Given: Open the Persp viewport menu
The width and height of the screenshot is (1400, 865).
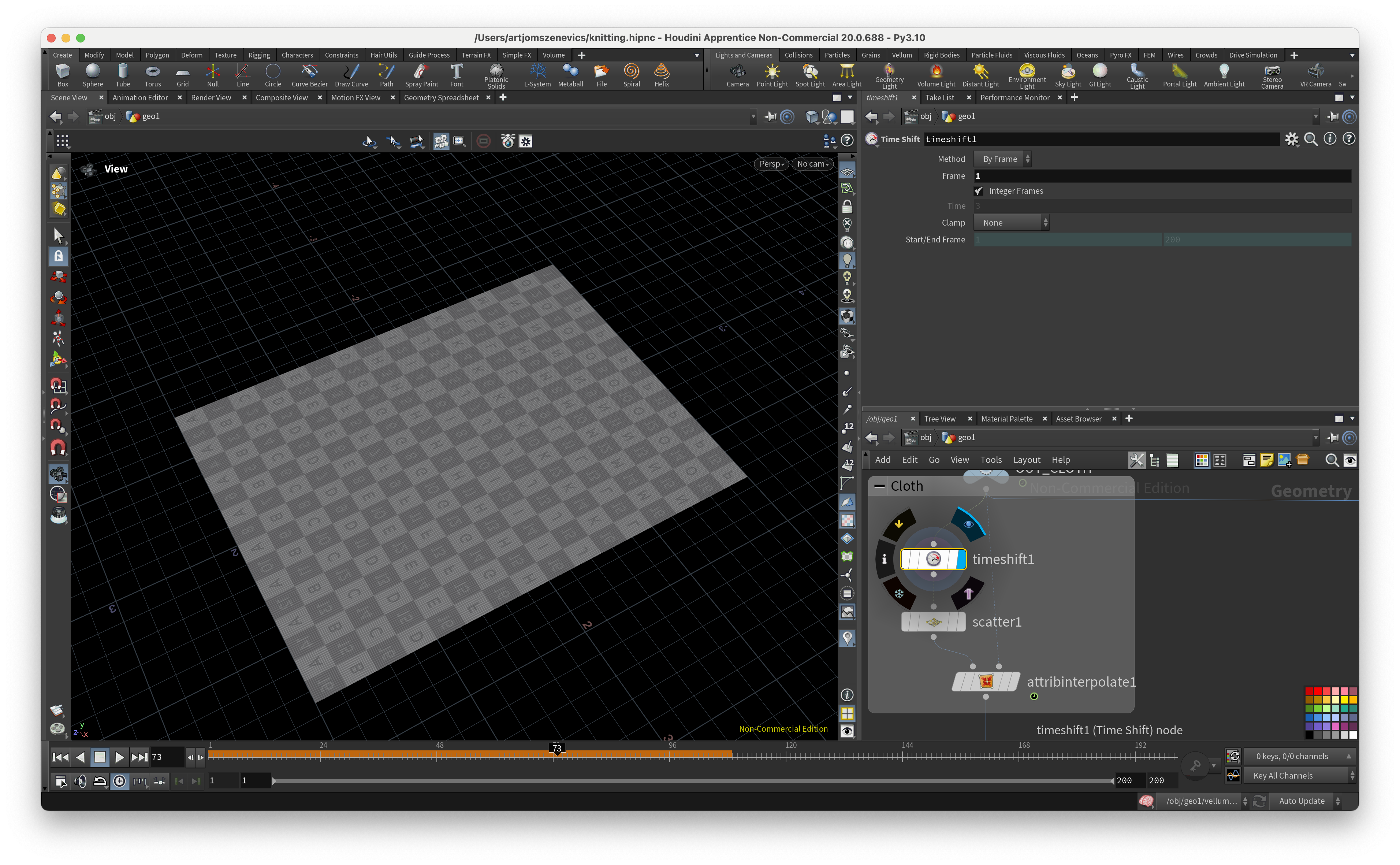Looking at the screenshot, I should tap(771, 164).
